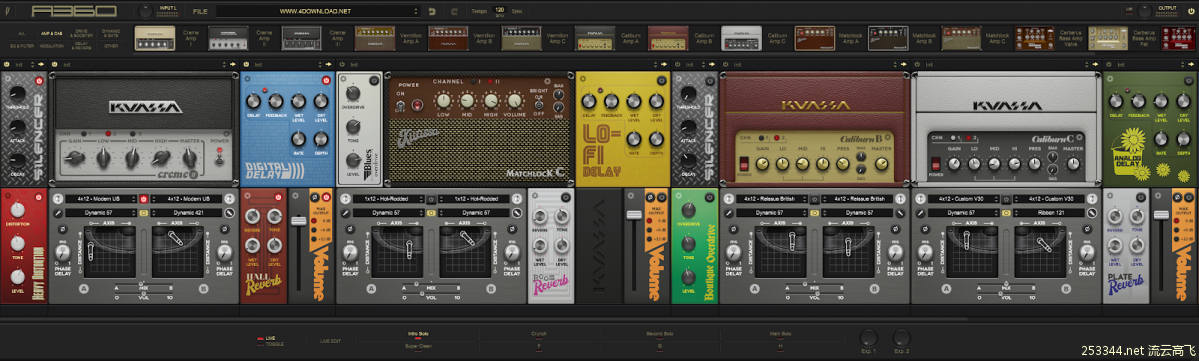
Task: Click the yellow link icon between Dynamic 57 mics
Action: pos(431,212)
